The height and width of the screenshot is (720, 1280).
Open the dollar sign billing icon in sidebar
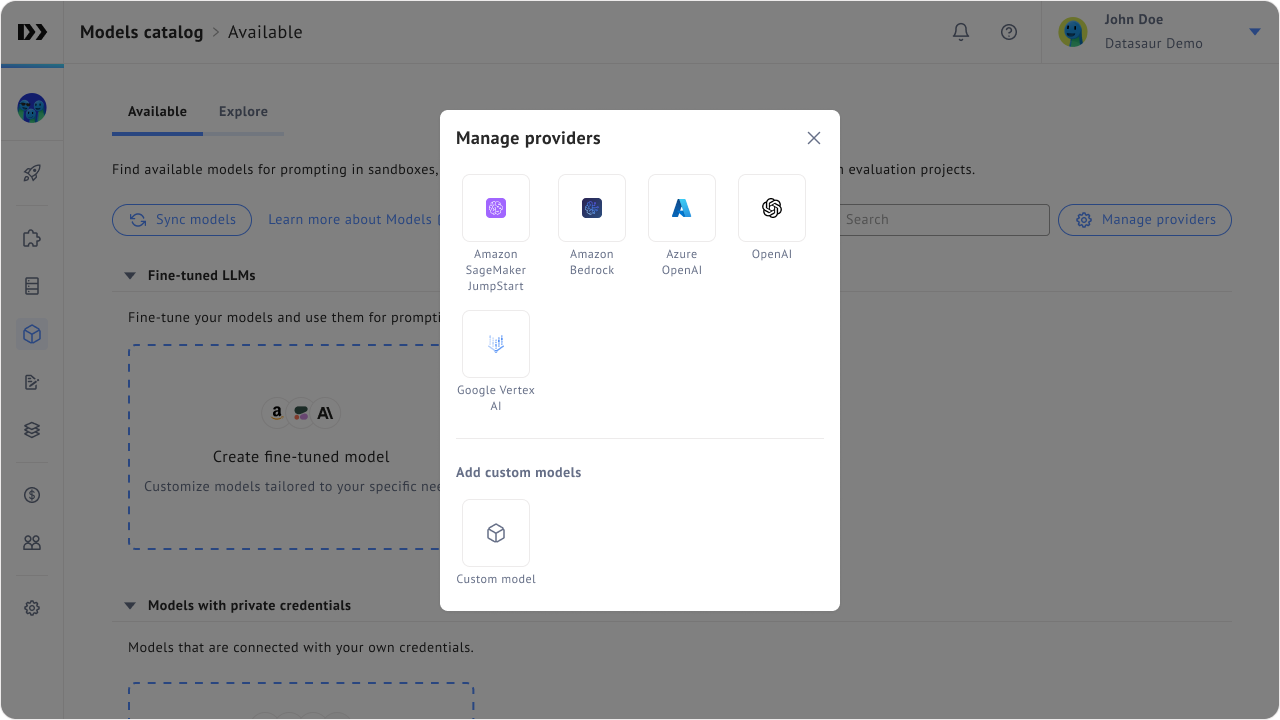pos(32,495)
